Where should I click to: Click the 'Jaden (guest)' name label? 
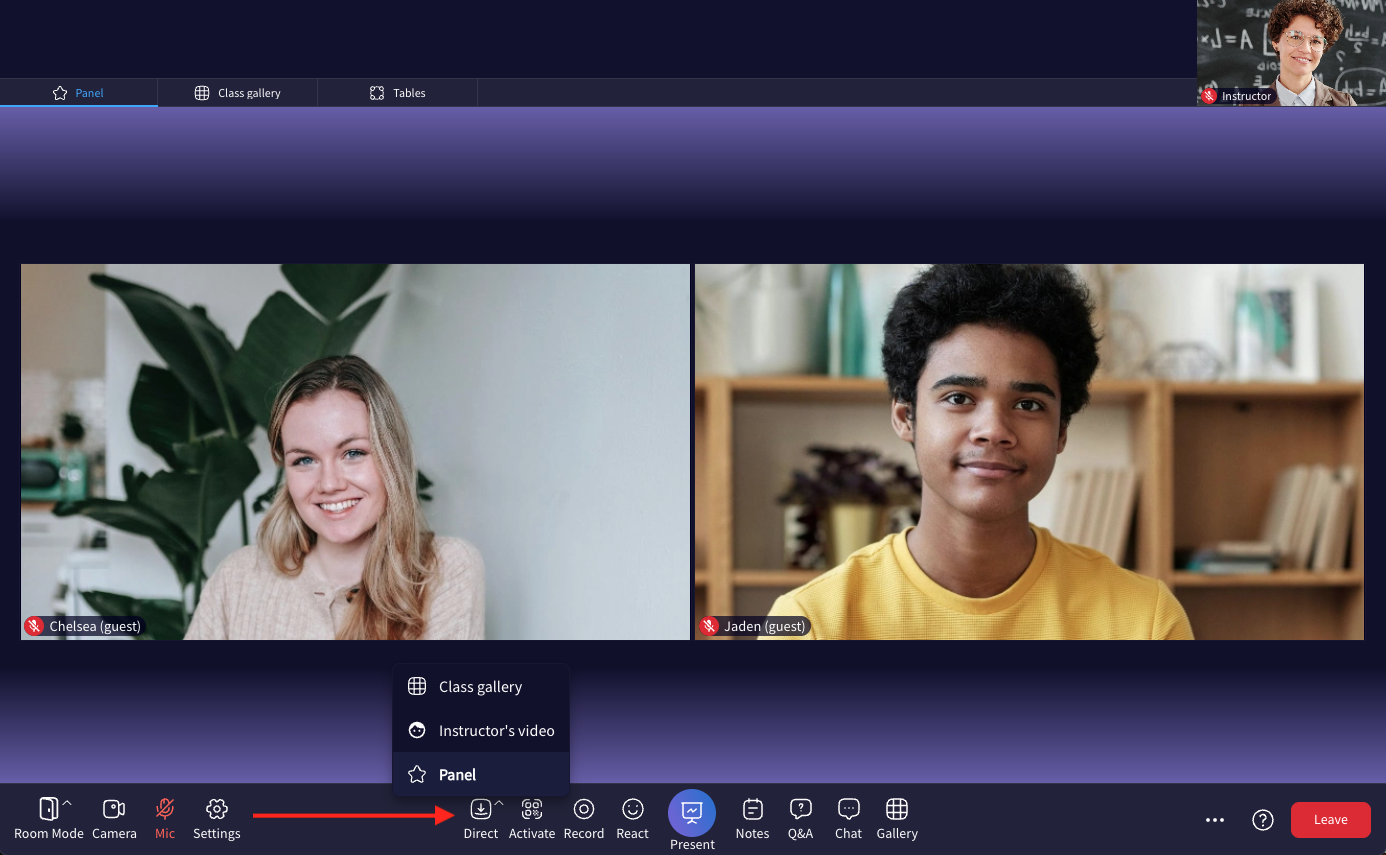click(765, 627)
